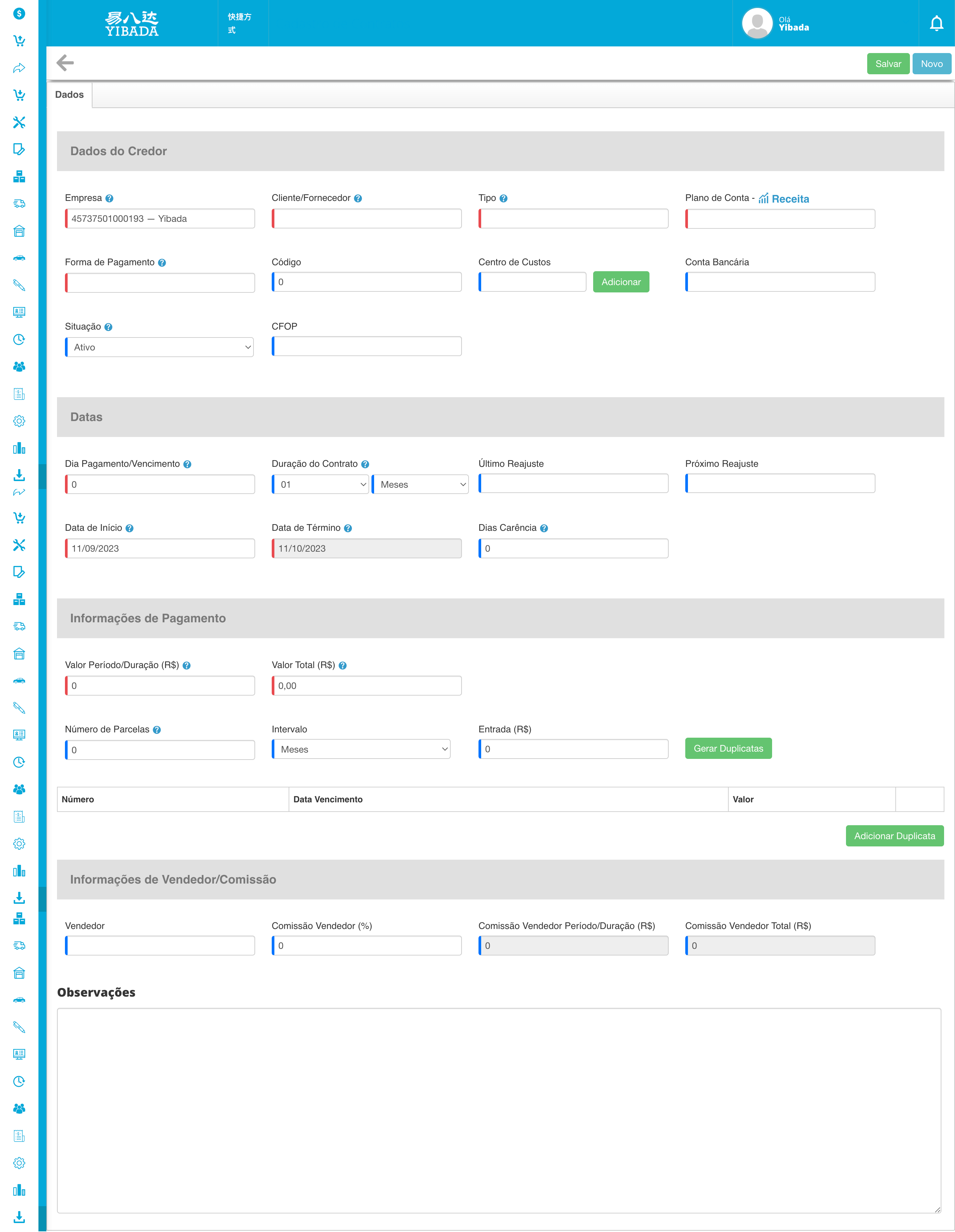This screenshot has height=1232, width=955.
Task: Click the Gerar Duplicatas button
Action: [728, 749]
